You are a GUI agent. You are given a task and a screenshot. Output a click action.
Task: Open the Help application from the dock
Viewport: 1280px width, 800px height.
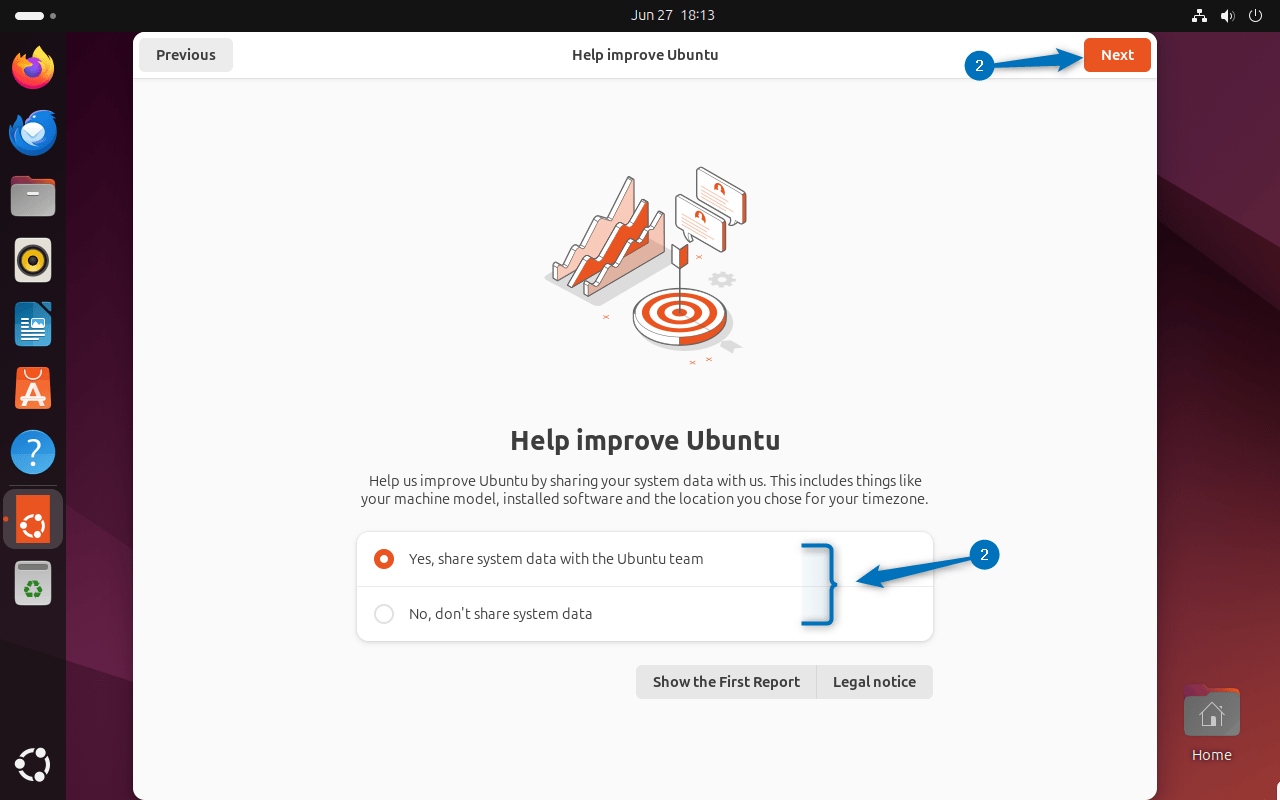tap(32, 452)
